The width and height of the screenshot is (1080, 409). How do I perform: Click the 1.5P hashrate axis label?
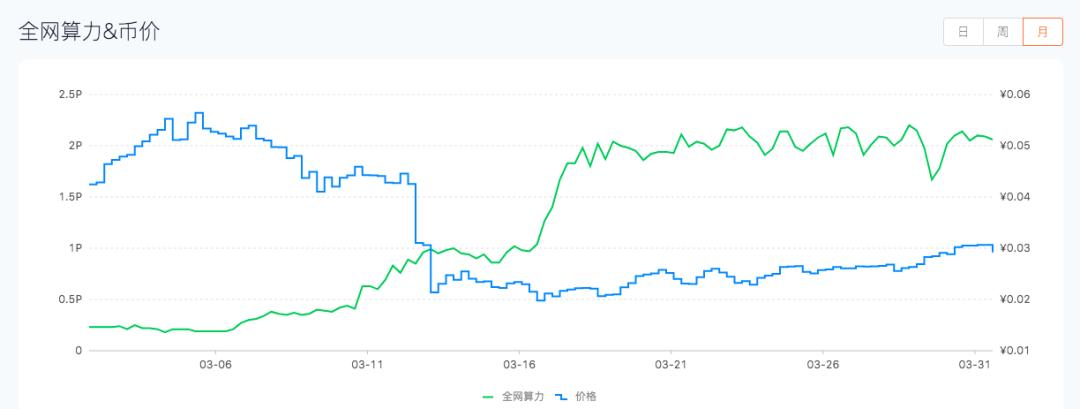69,197
